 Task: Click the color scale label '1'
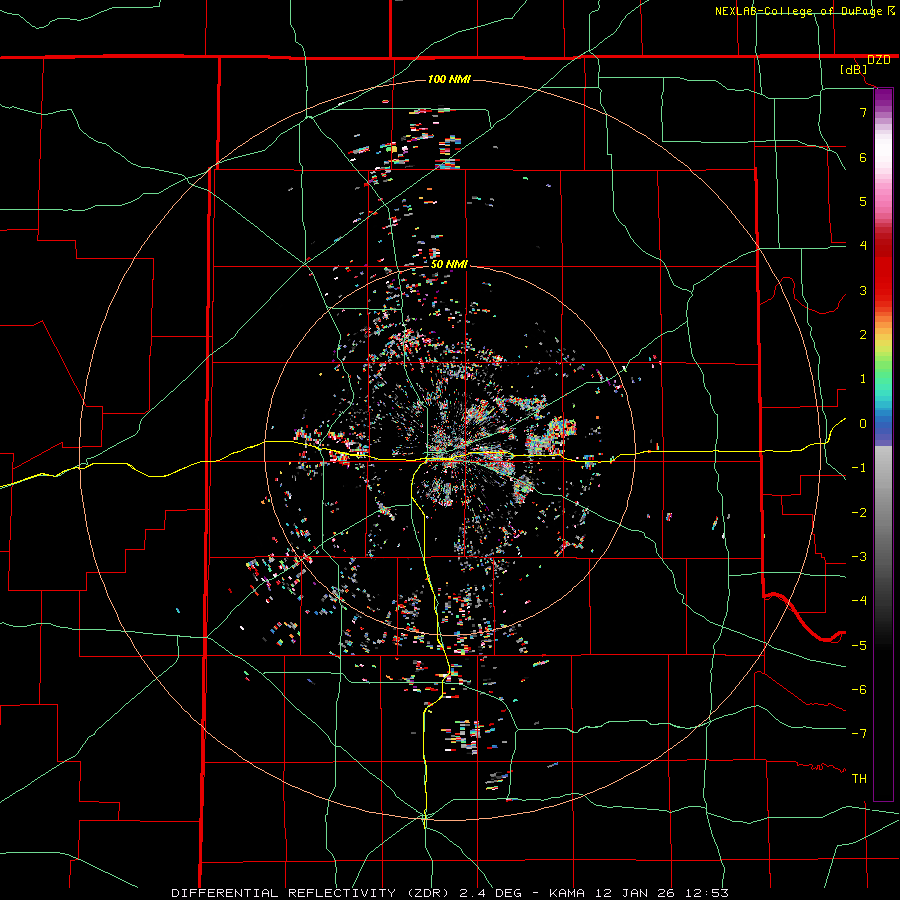pyautogui.click(x=863, y=379)
